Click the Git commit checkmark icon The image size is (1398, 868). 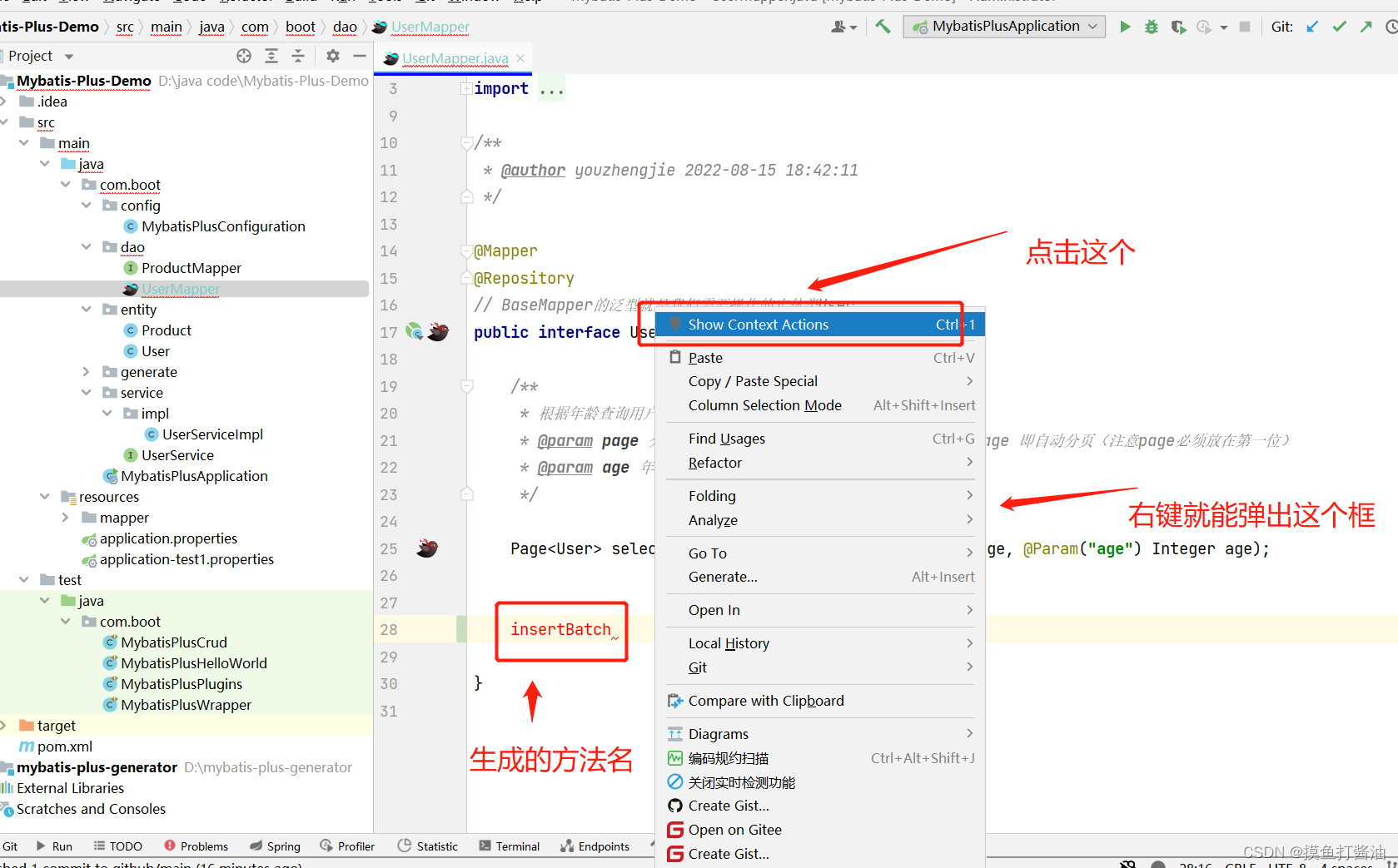coord(1339,27)
